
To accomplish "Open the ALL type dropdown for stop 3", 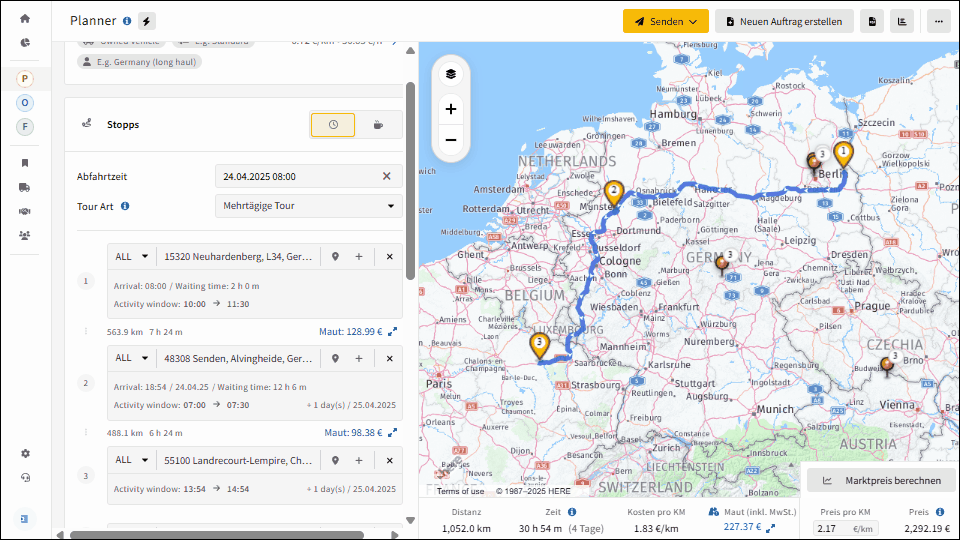I will coord(132,460).
